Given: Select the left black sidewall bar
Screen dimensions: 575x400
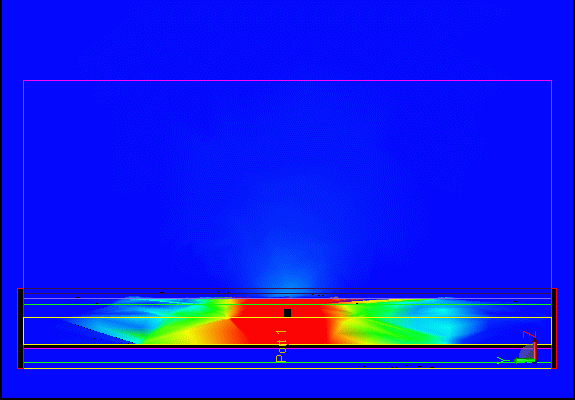Looking at the screenshot, I should point(21,329).
